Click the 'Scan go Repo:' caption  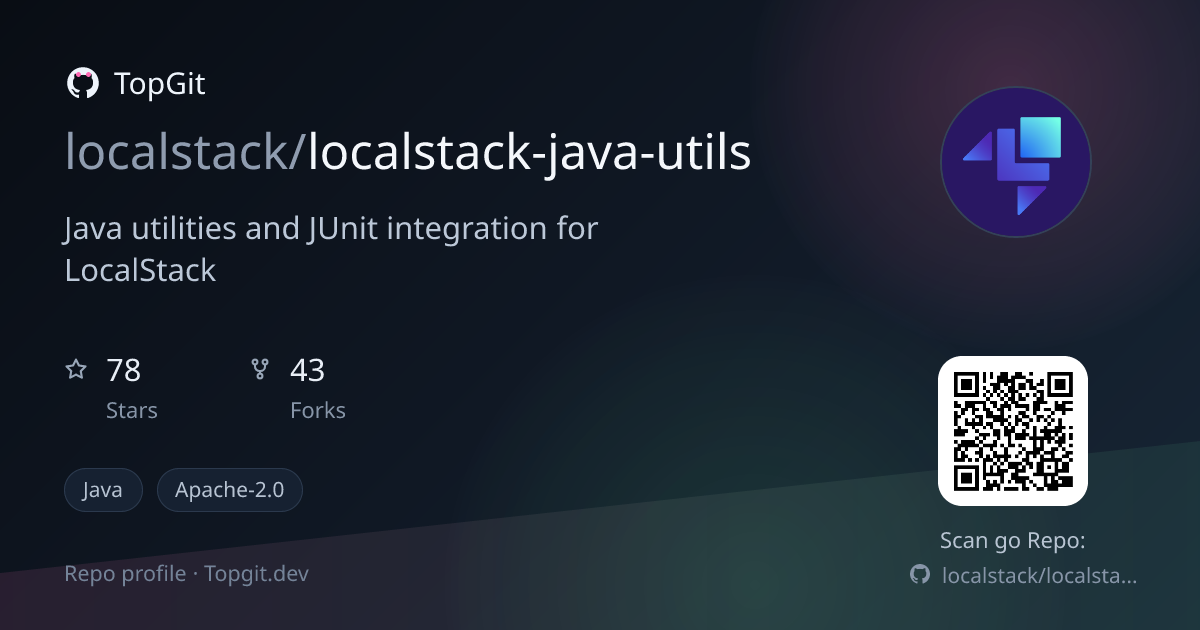1012,541
